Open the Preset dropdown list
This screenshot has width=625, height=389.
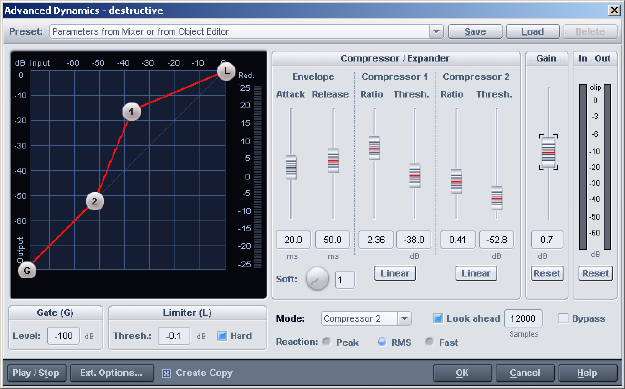pyautogui.click(x=436, y=31)
